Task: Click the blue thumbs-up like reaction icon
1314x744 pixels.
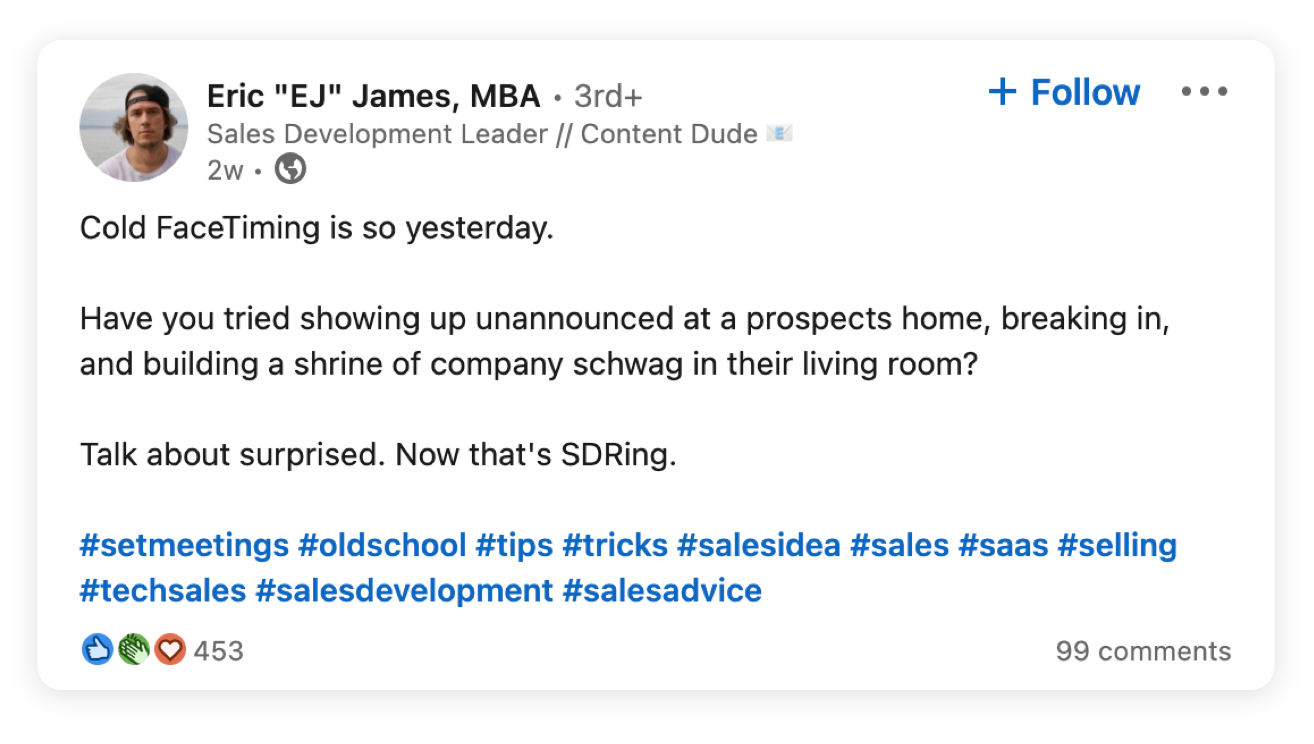Action: 97,651
